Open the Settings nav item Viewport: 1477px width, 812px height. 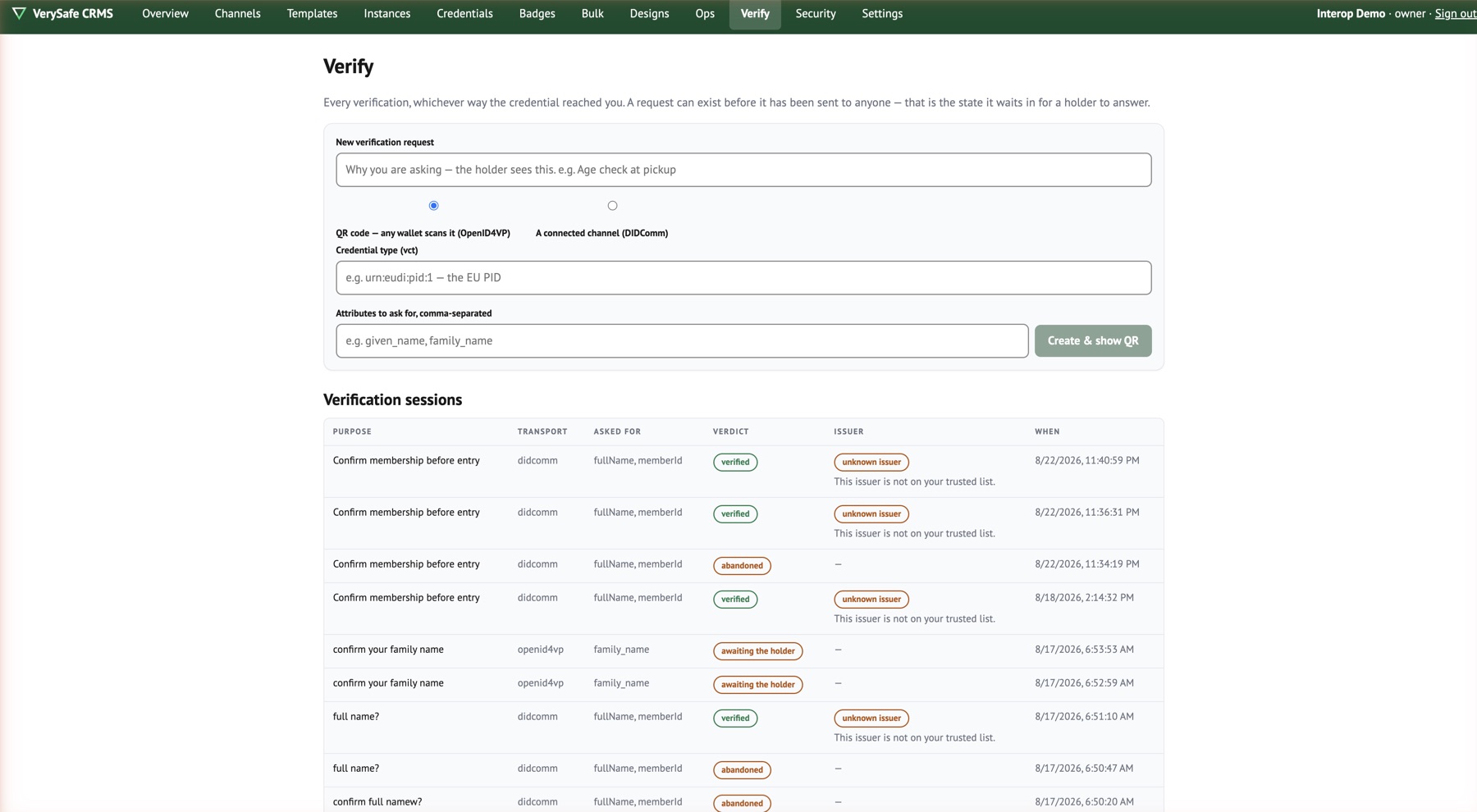tap(882, 13)
